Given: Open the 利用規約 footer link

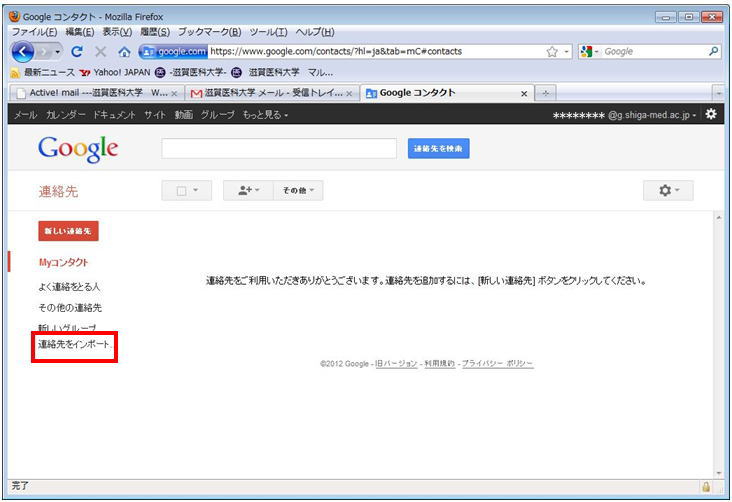Looking at the screenshot, I should click(x=440, y=364).
